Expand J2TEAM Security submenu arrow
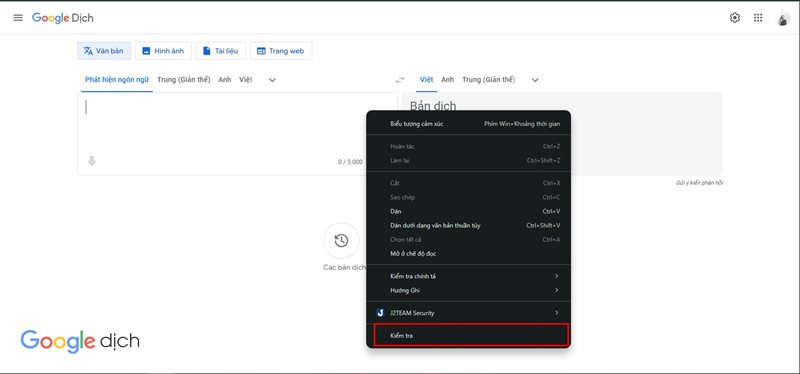800x374 pixels. (x=557, y=313)
